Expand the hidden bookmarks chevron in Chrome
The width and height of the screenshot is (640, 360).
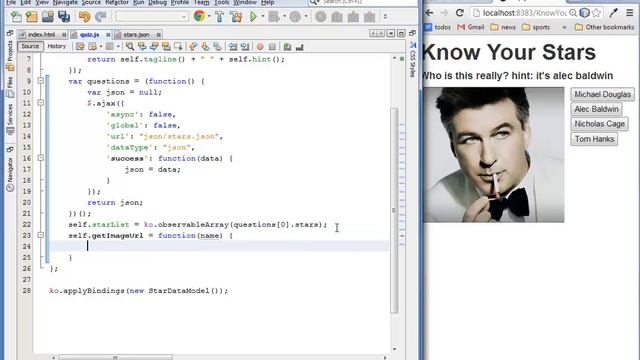564,27
